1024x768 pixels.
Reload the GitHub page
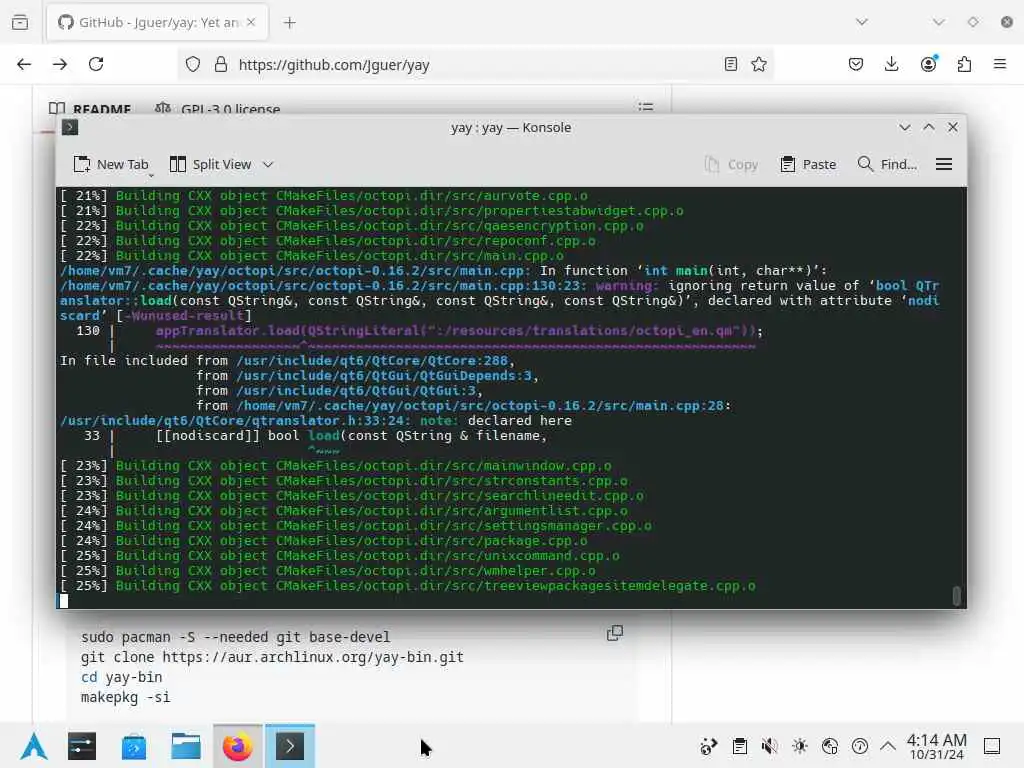[x=96, y=64]
